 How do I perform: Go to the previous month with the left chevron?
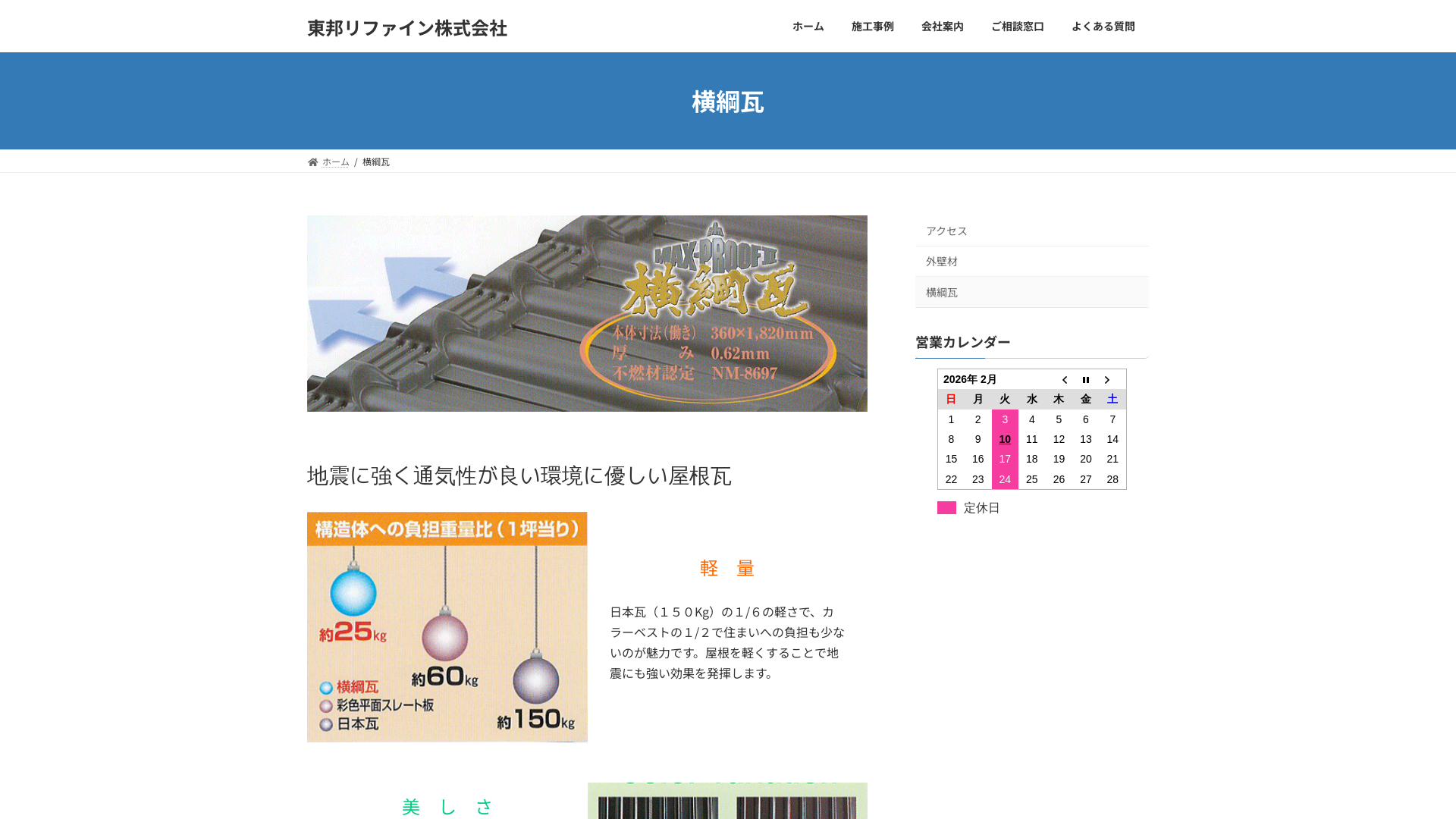(1065, 379)
